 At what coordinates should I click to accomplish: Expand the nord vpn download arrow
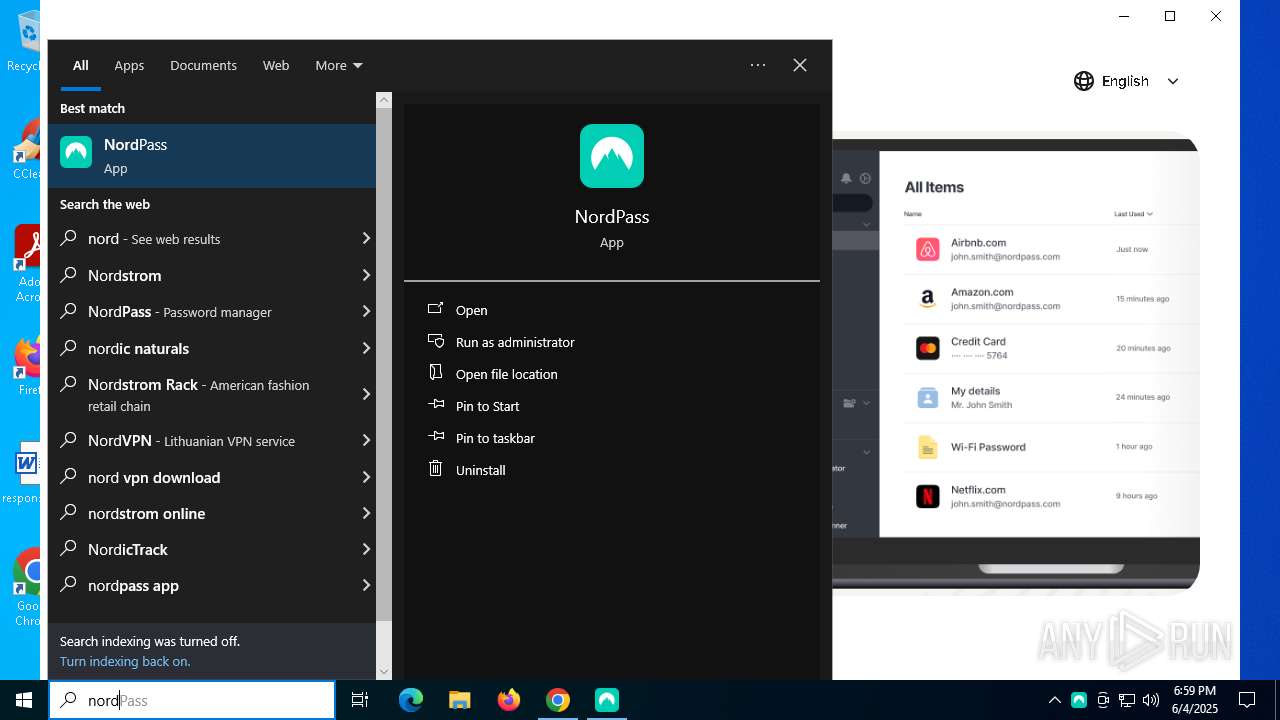click(x=366, y=477)
